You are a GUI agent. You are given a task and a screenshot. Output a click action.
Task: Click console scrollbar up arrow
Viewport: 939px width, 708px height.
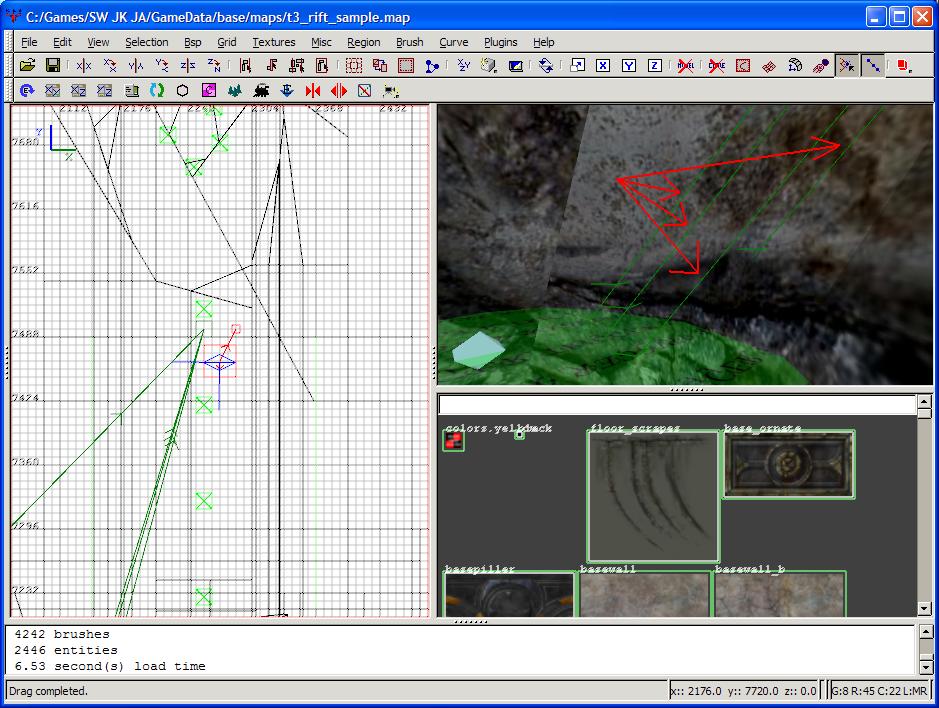926,631
